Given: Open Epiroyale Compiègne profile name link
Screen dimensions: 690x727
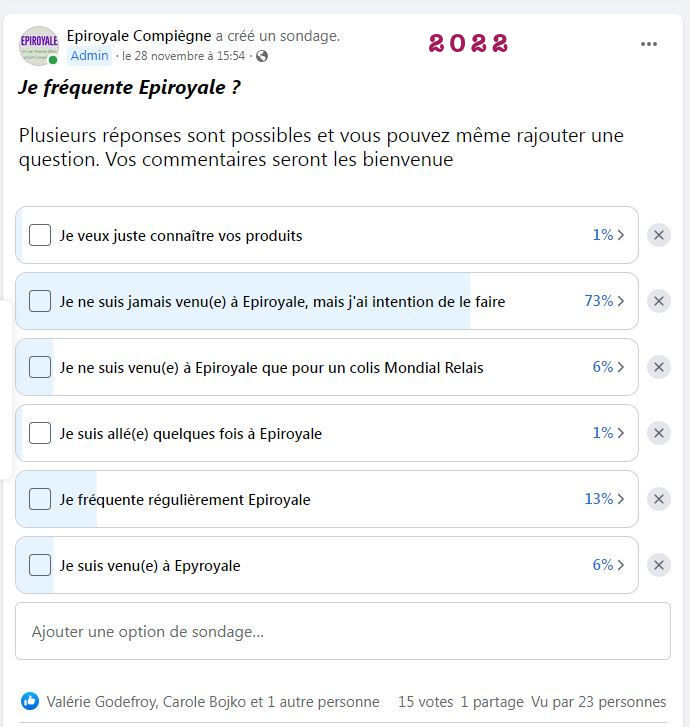Looking at the screenshot, I should click(x=139, y=36).
